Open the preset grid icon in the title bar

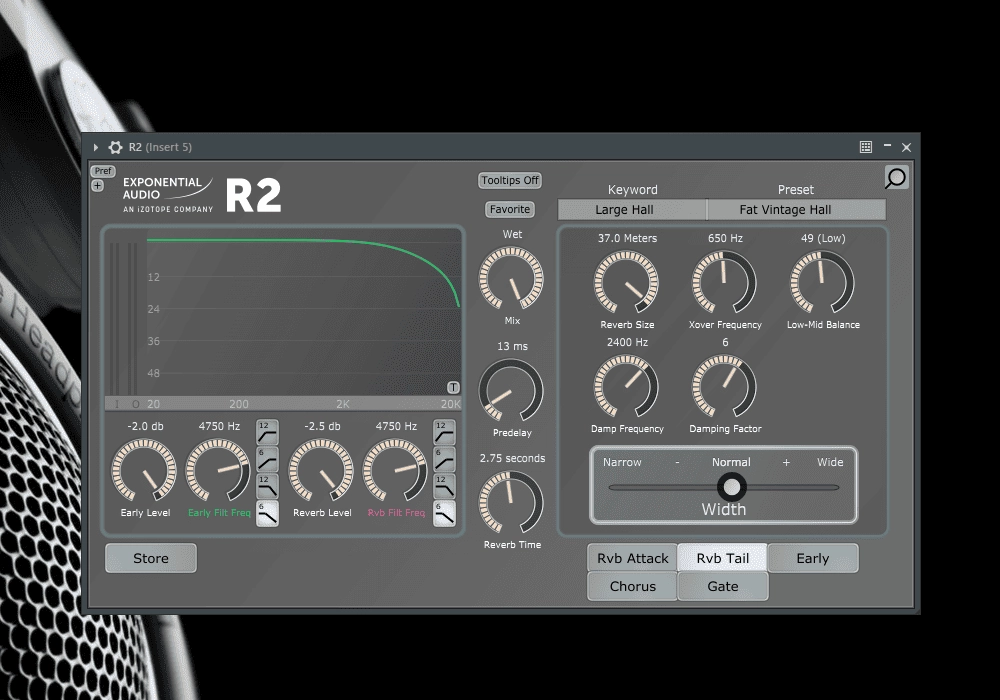point(865,147)
